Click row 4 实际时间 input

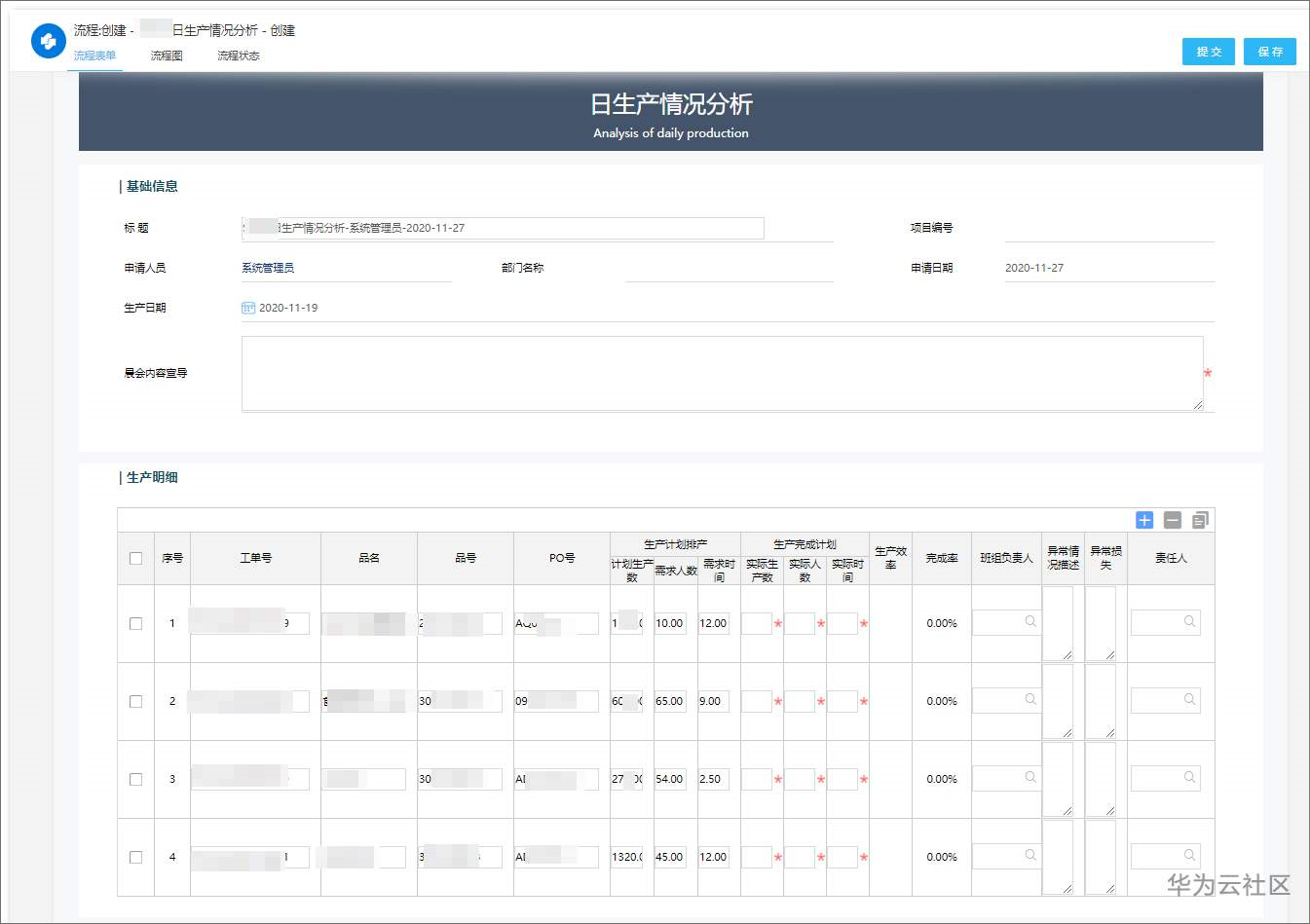[842, 857]
